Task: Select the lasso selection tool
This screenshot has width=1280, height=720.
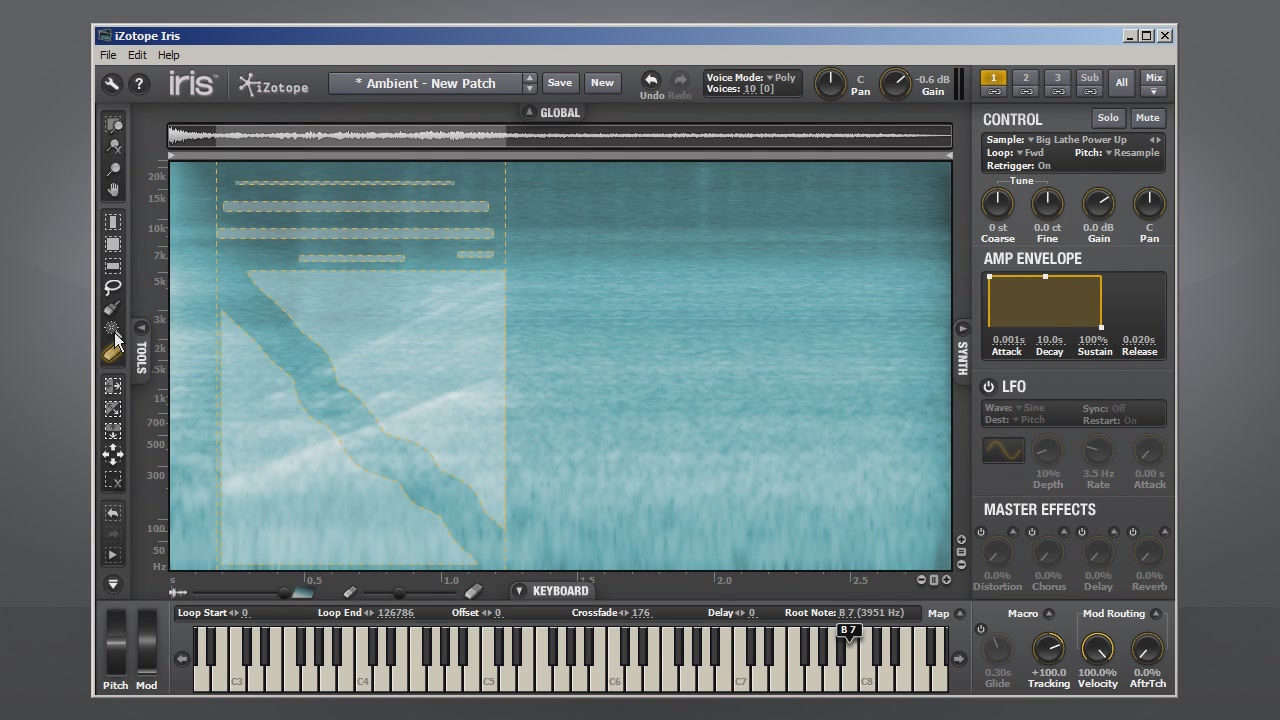Action: click(113, 288)
